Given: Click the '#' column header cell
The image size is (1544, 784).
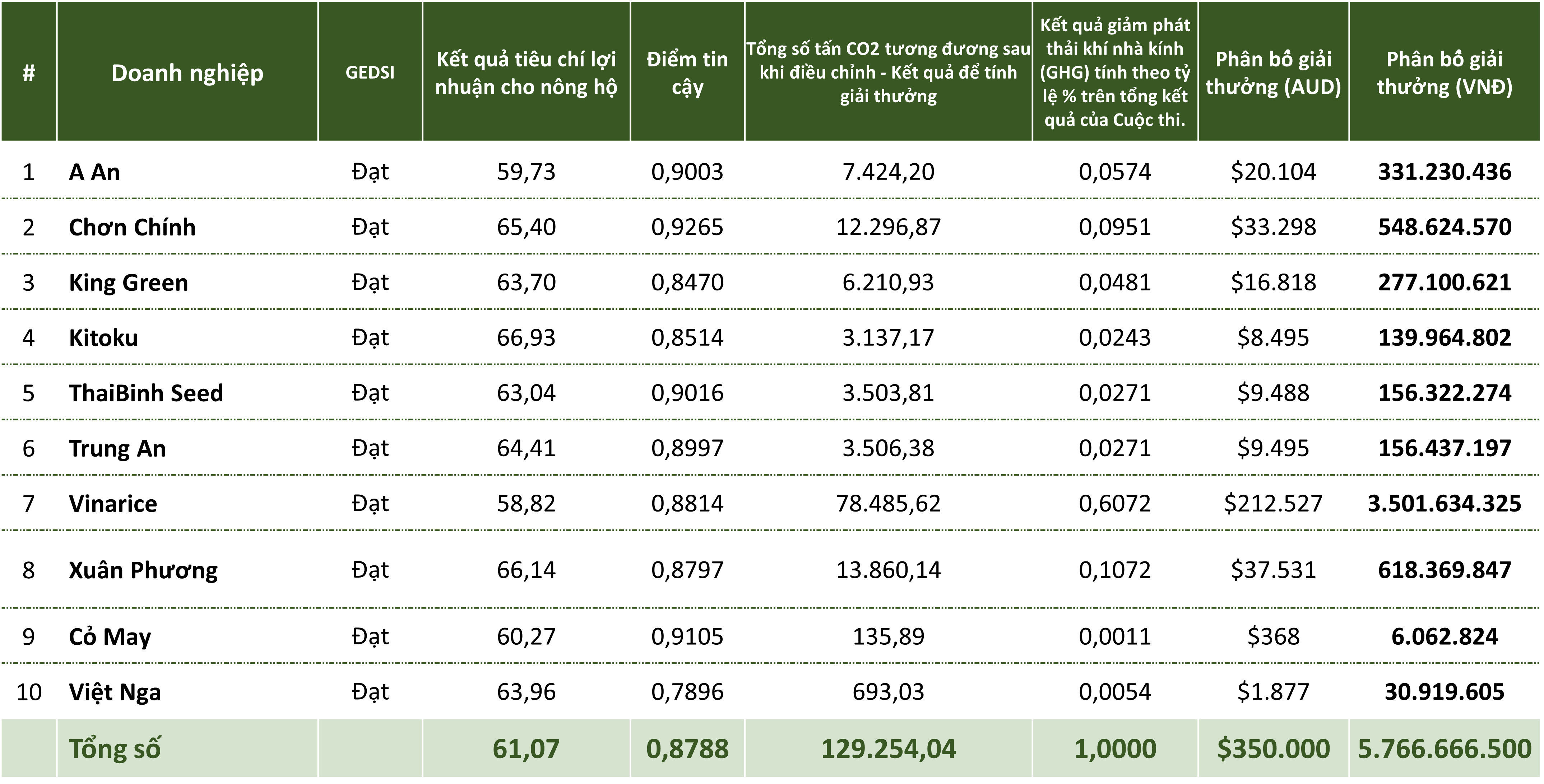Looking at the screenshot, I should 29,73.
